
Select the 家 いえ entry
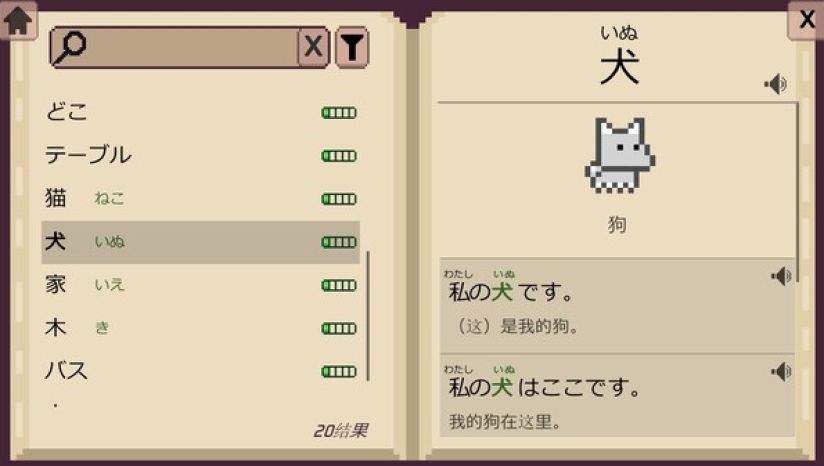(x=200, y=285)
